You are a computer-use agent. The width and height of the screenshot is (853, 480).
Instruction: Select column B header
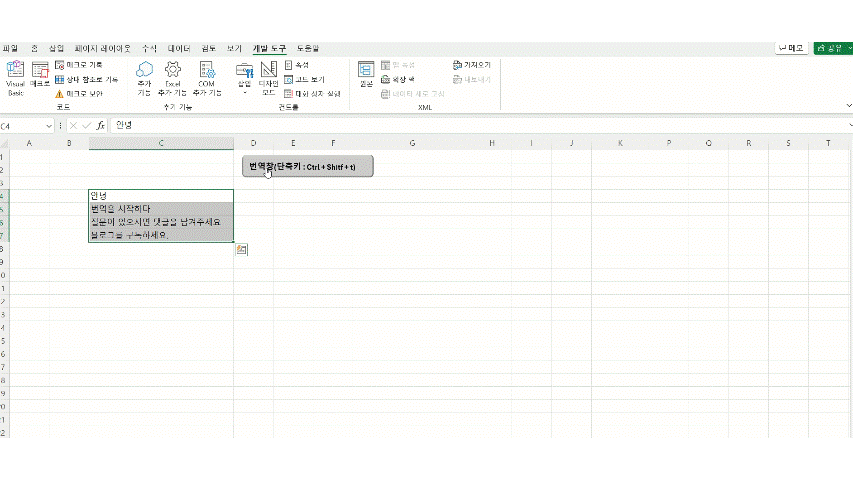point(69,143)
